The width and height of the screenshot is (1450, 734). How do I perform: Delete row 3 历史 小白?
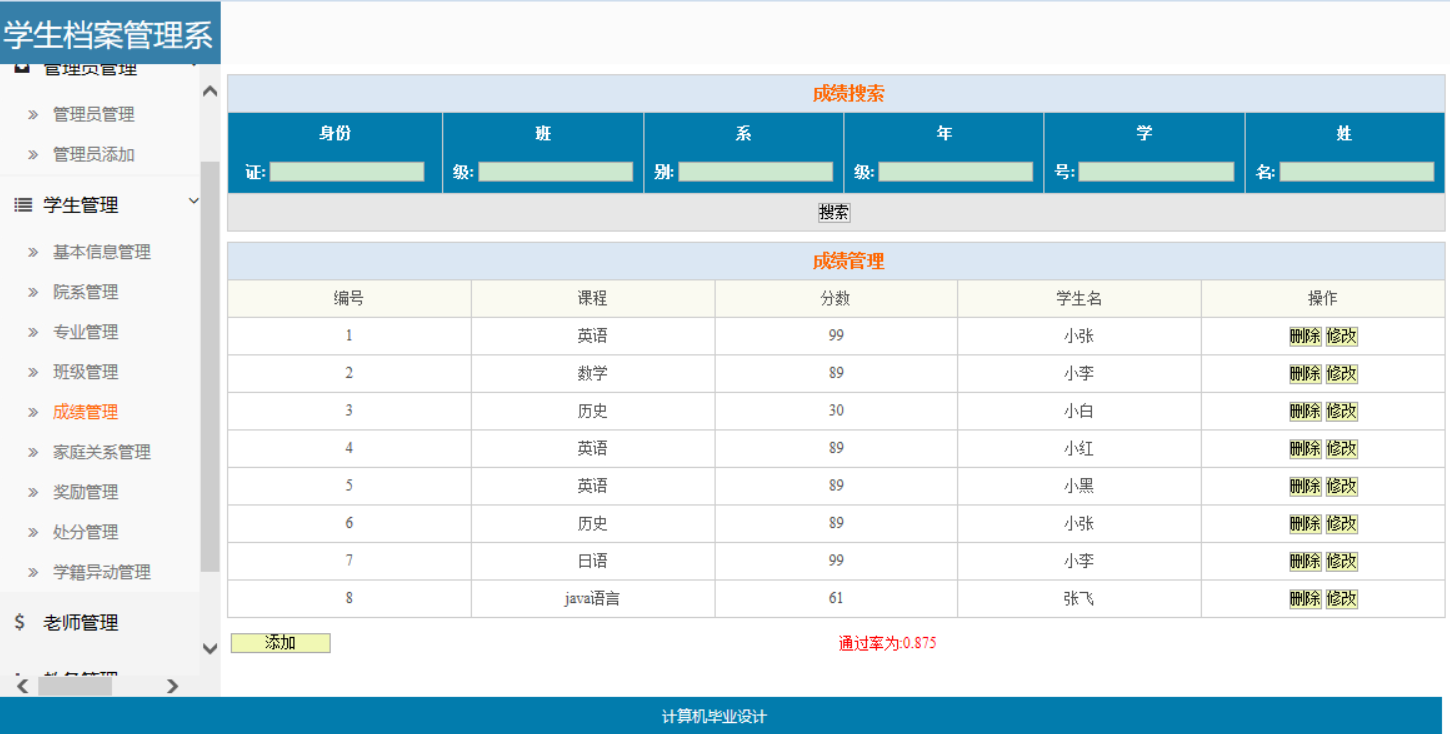(1305, 411)
